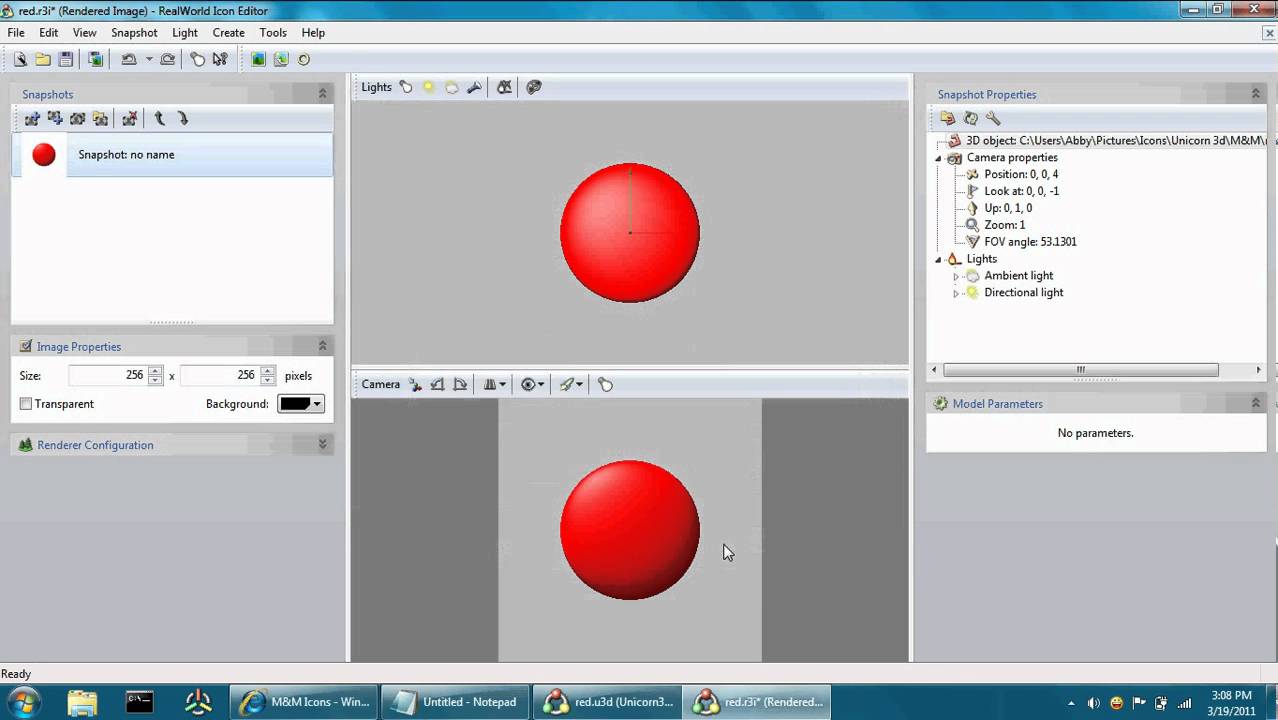1278x720 pixels.
Task: Add a new snapshot in the Snapshots panel
Action: (x=32, y=119)
